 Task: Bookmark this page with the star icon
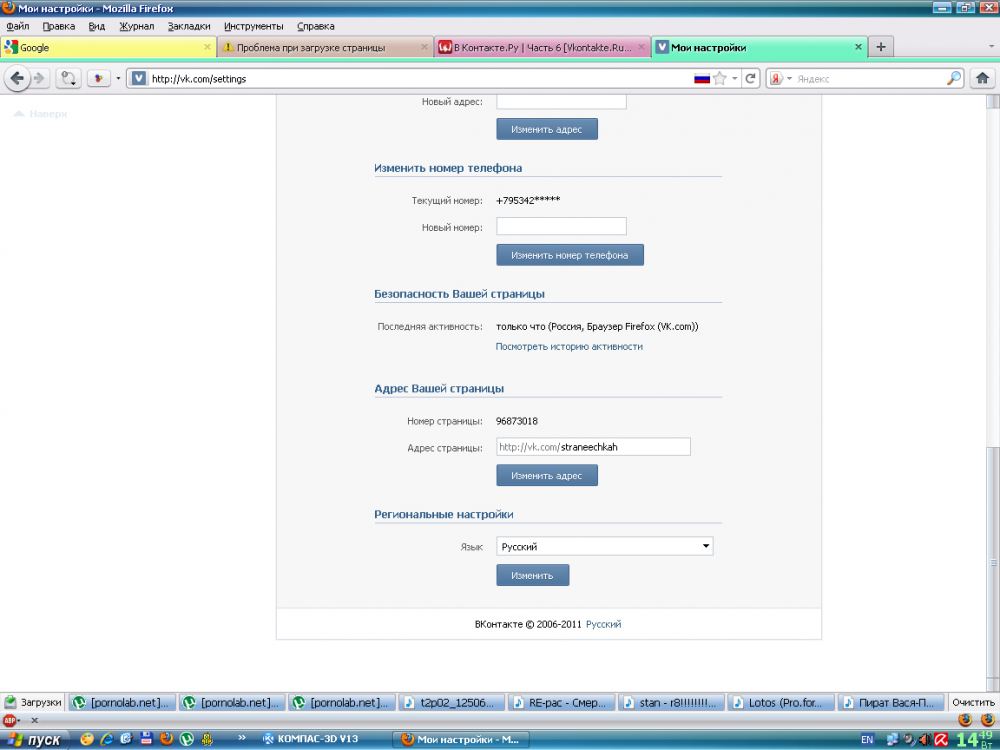(720, 78)
